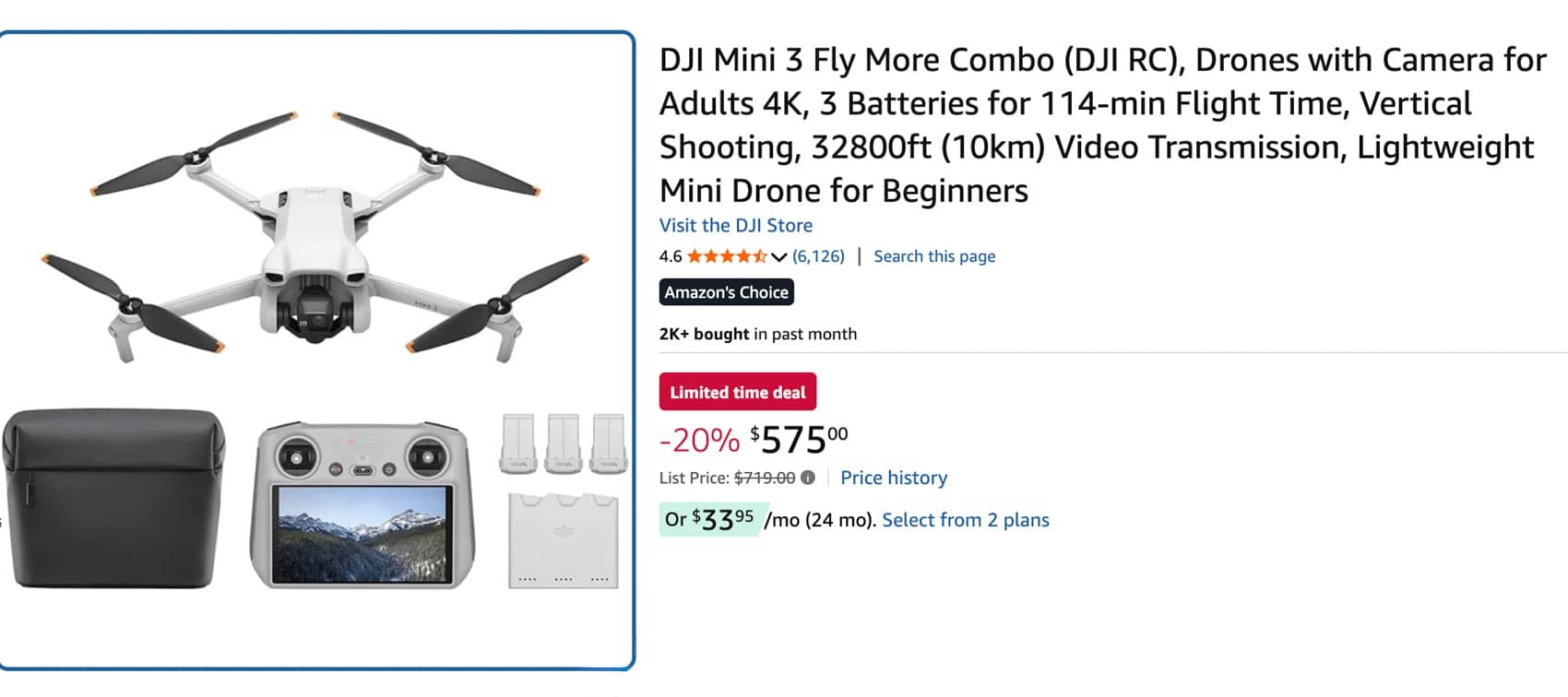The image size is (1568, 697).
Task: Click the struck-through $719.00 list price
Action: (766, 478)
